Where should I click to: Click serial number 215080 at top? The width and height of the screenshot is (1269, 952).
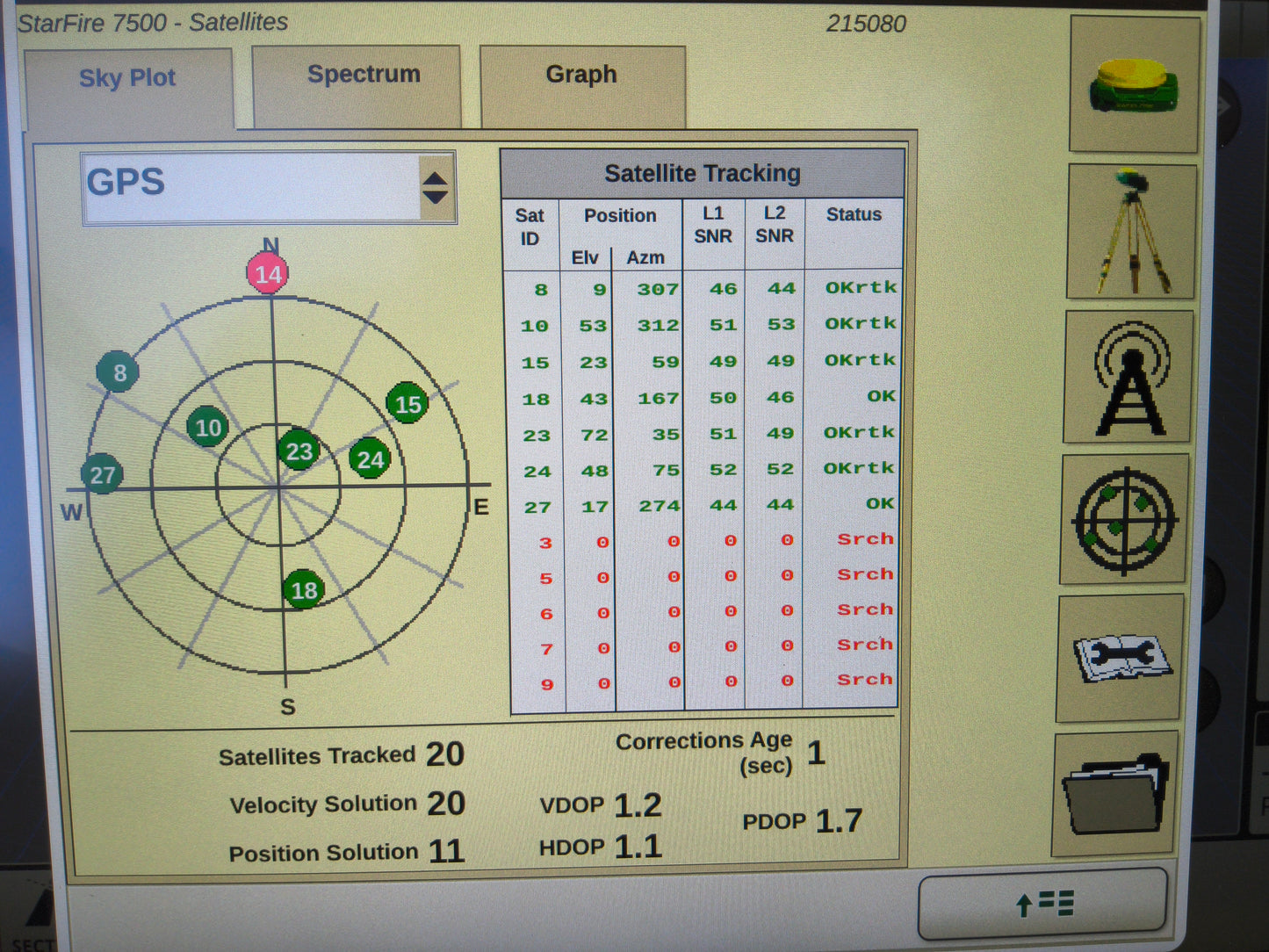coord(866,24)
